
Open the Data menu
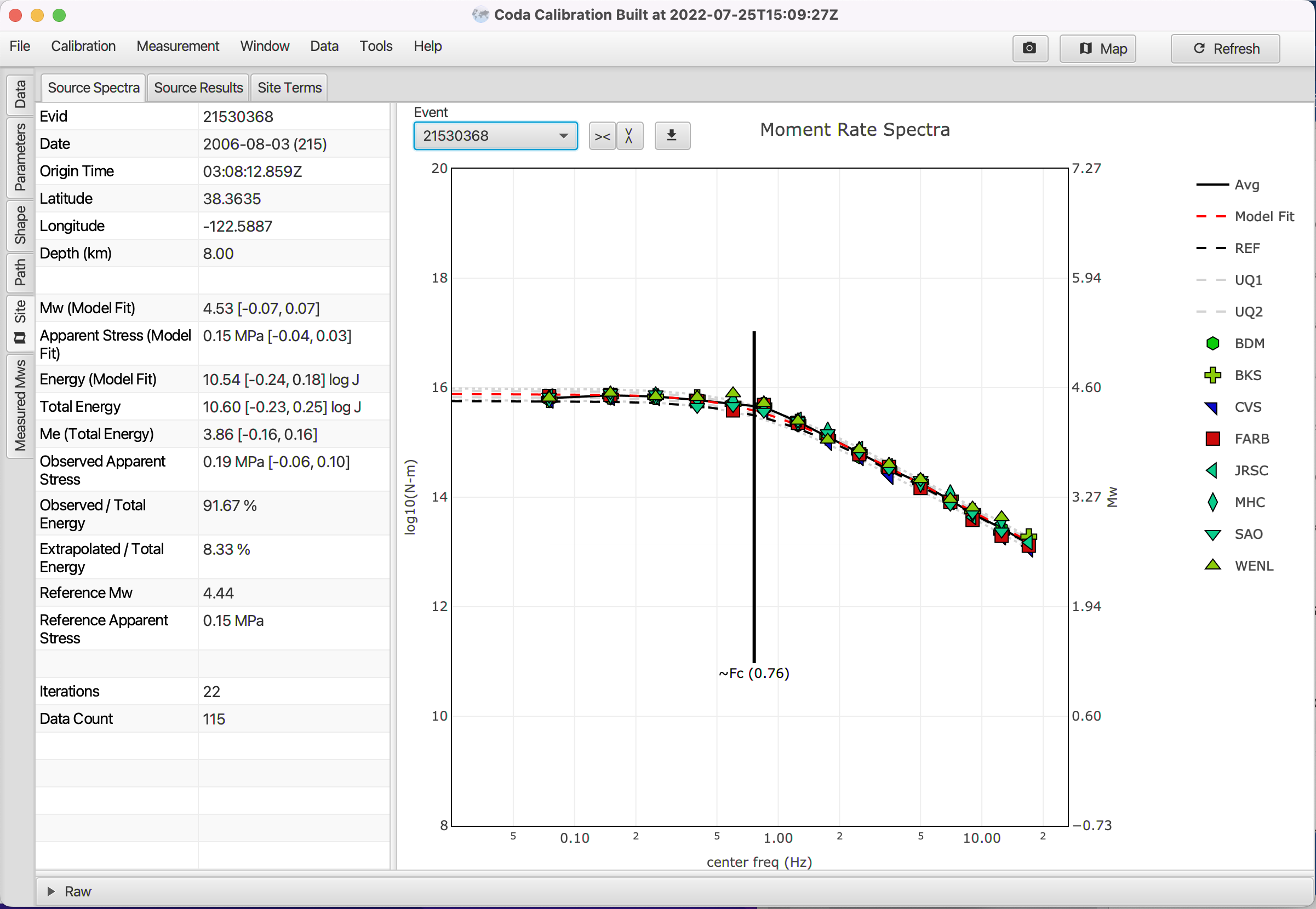[324, 46]
